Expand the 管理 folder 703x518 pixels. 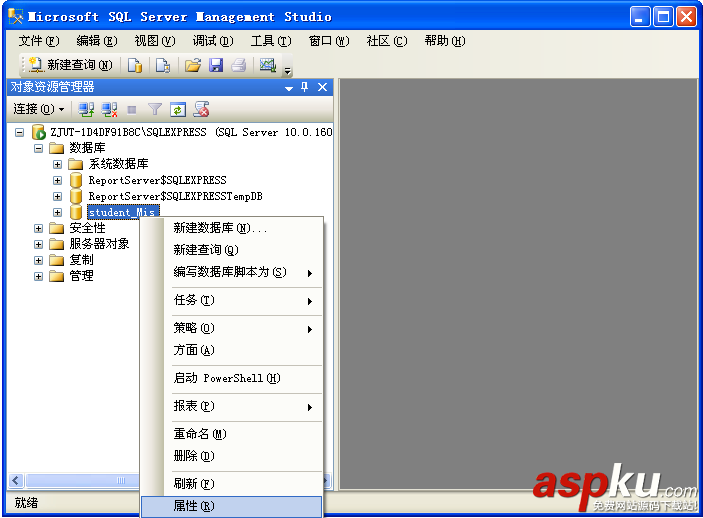pyautogui.click(x=39, y=276)
